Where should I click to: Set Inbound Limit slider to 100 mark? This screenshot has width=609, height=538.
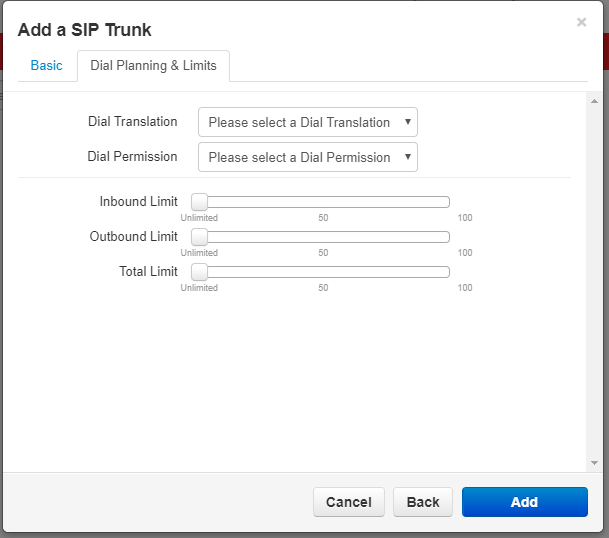448,202
